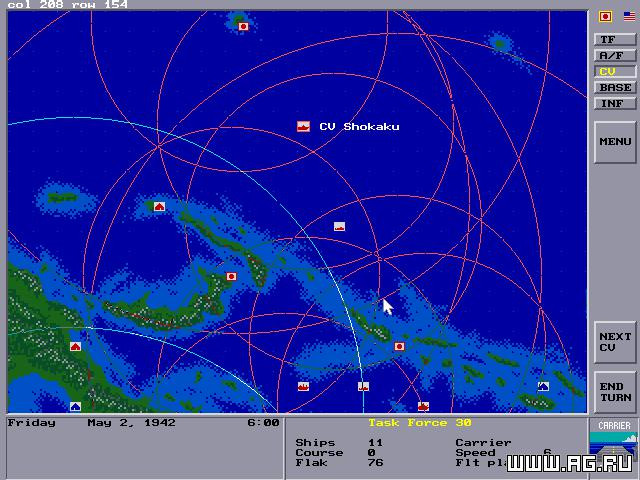Click the 'CV Shokaku' map label
This screenshot has height=480, width=640.
[359, 127]
